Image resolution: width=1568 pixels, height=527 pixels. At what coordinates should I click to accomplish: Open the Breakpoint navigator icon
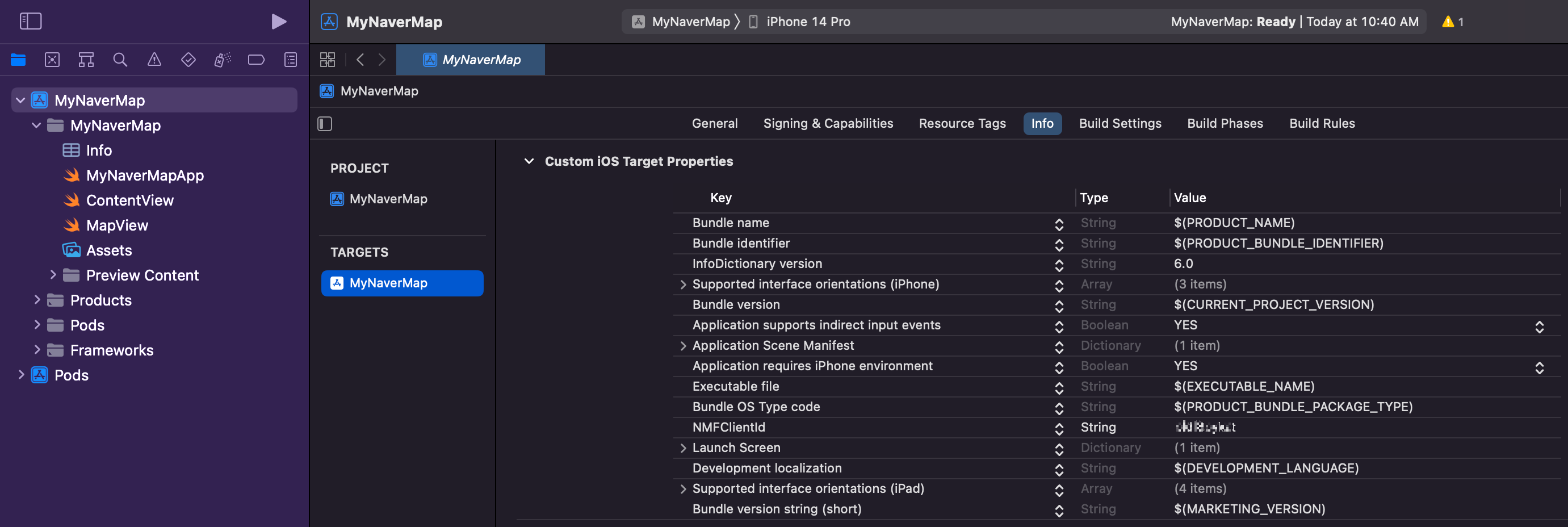256,60
